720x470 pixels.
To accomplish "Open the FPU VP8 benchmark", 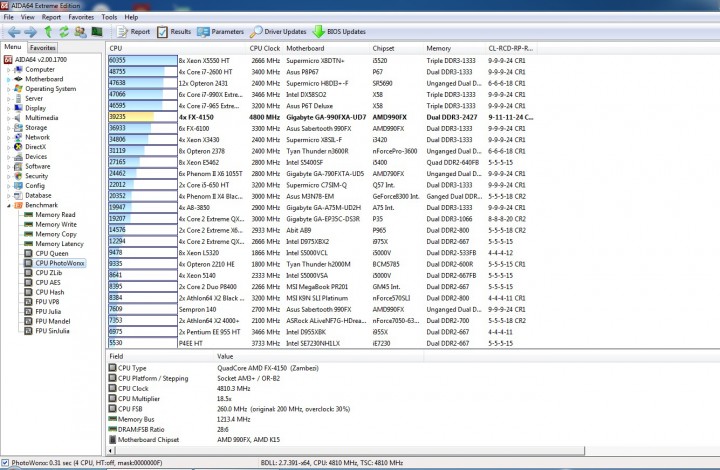I will (x=47, y=302).
